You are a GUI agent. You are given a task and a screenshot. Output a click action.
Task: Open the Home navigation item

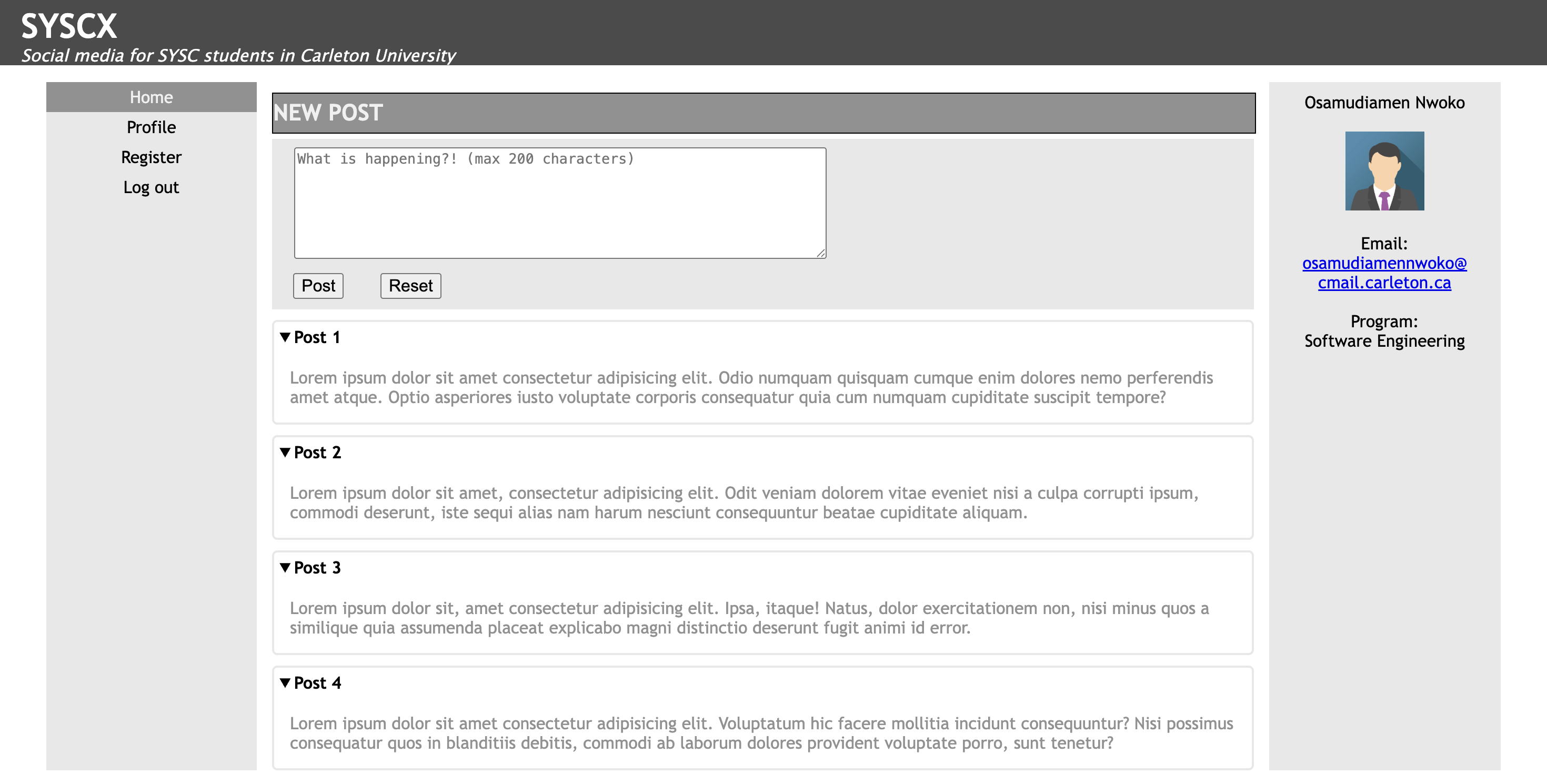click(x=152, y=97)
